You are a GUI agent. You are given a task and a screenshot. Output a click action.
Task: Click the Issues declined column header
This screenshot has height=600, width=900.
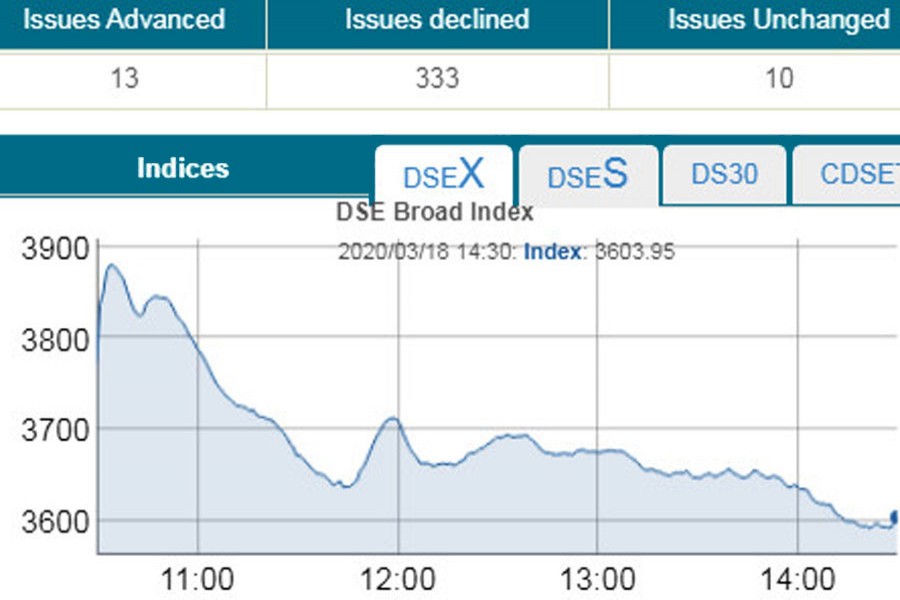(x=436, y=19)
